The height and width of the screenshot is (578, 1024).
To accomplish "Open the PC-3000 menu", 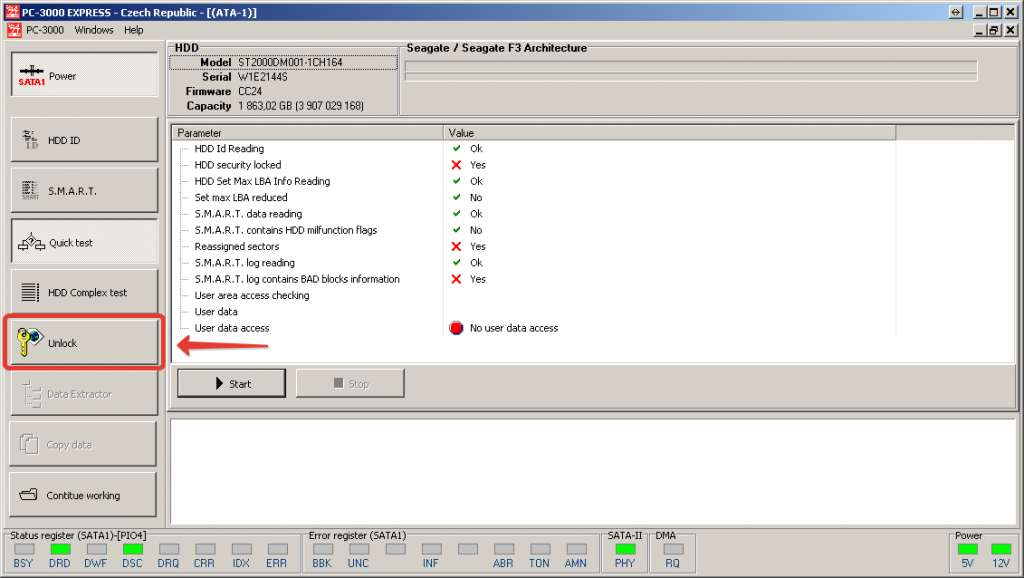I will point(45,30).
